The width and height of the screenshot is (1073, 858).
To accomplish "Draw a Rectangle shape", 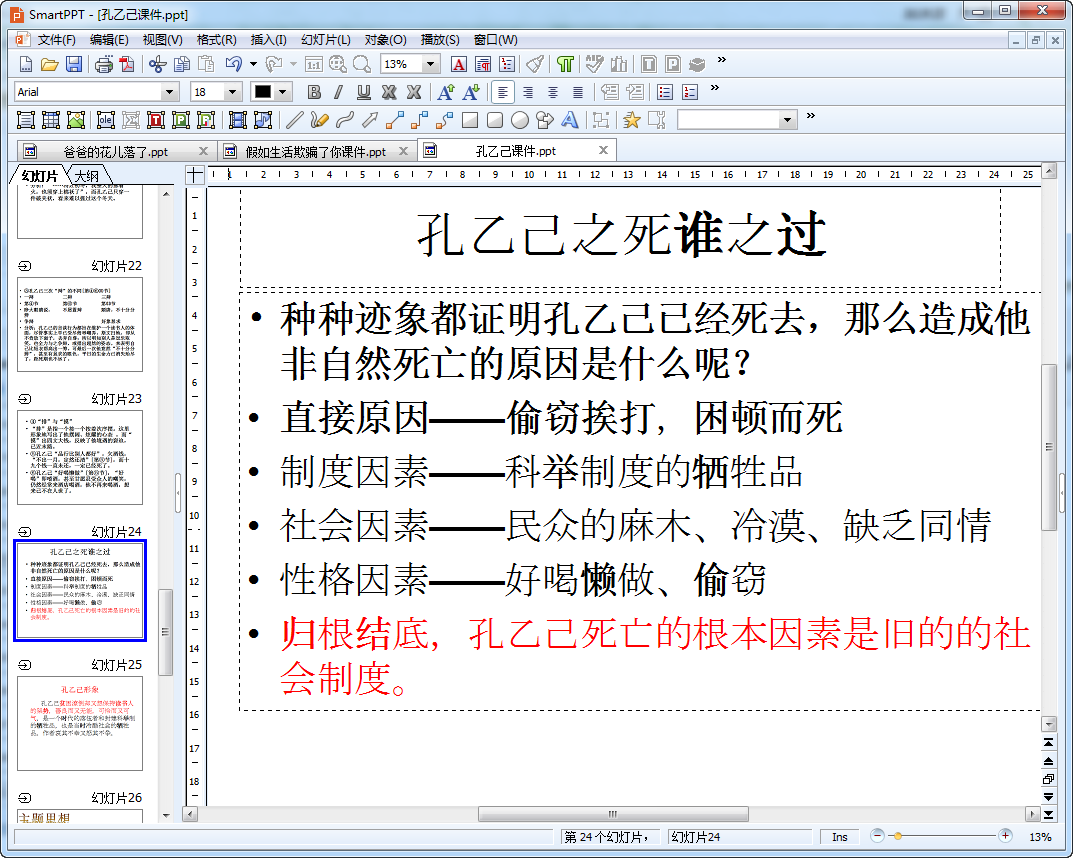I will pos(469,120).
